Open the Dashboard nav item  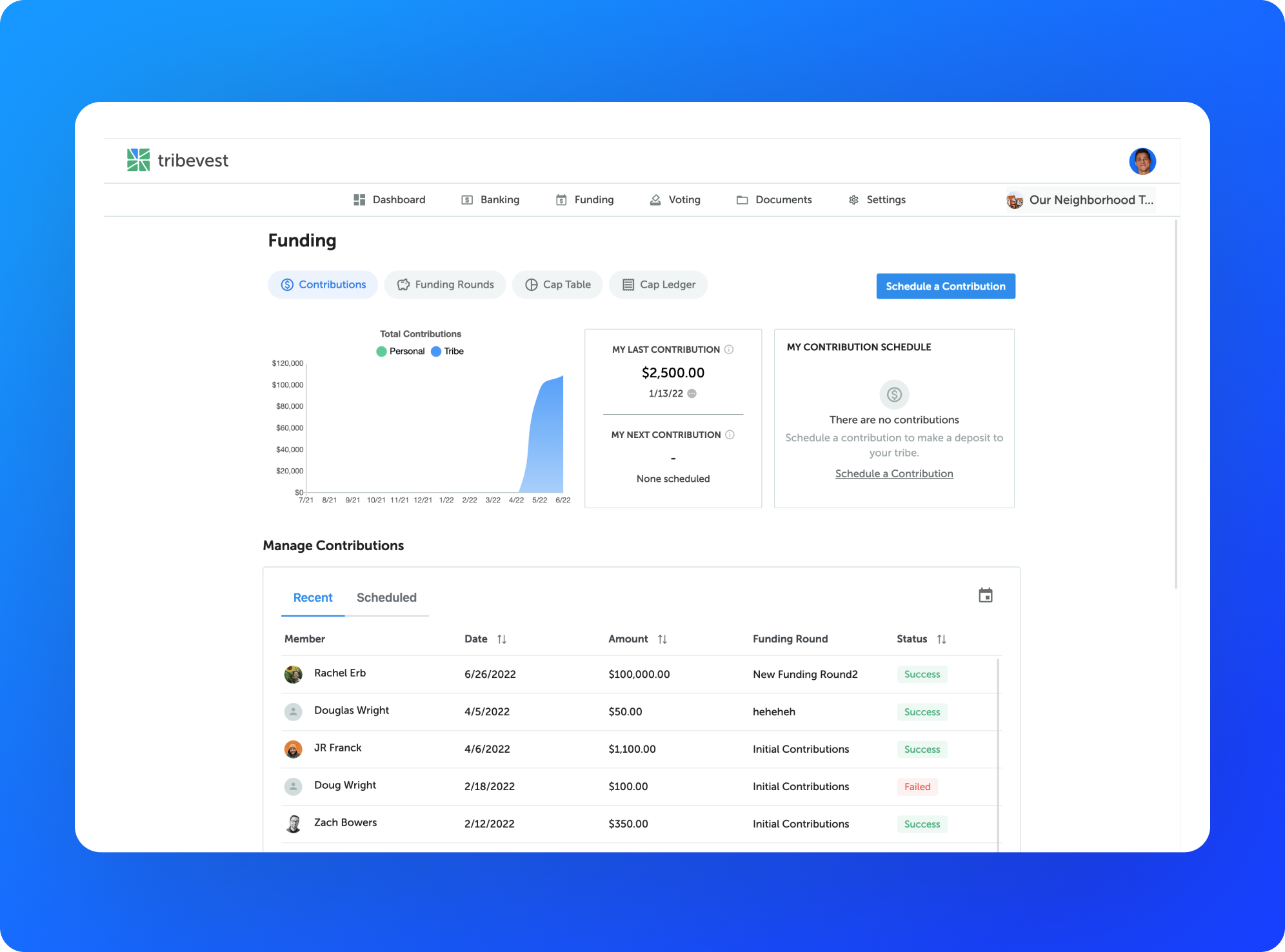[x=390, y=200]
